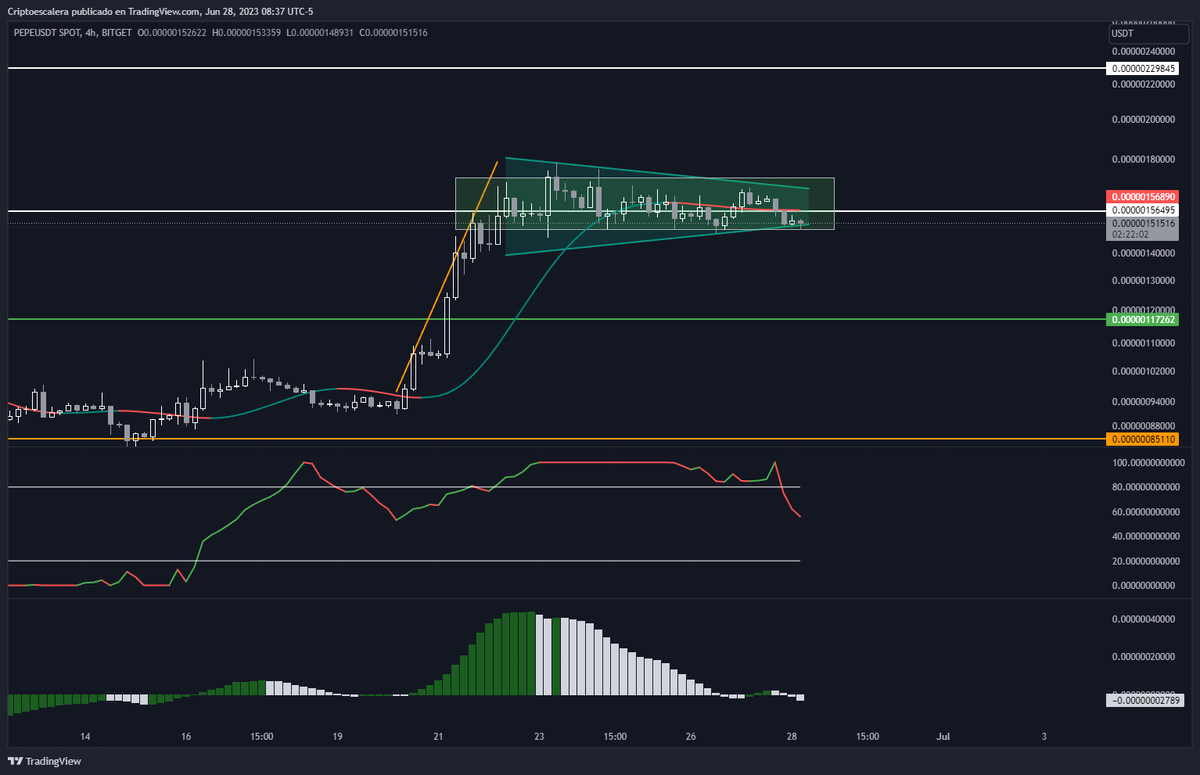Click the TradingView logo at the bottom
This screenshot has height=775, width=1200.
(x=44, y=761)
